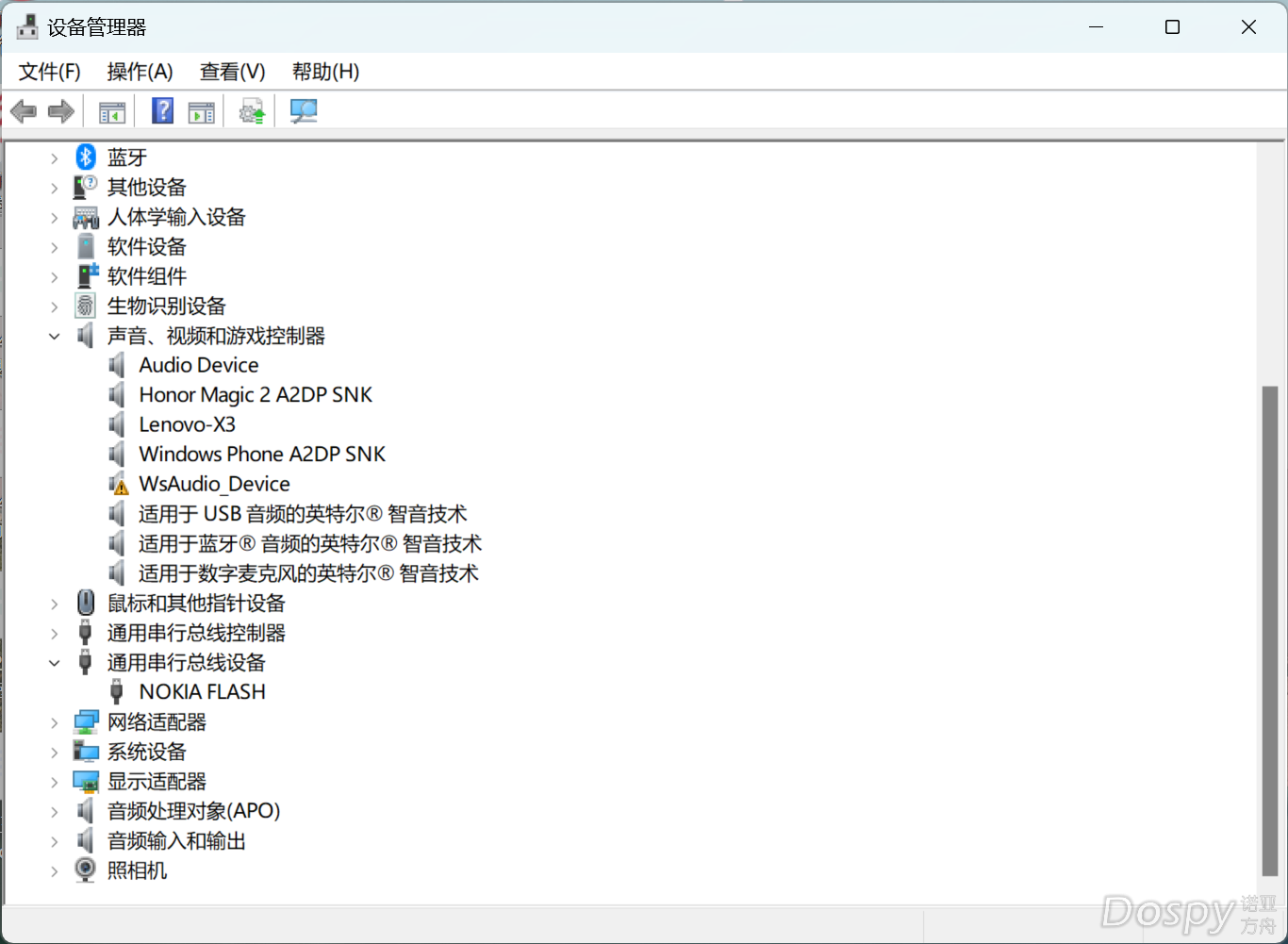
Task: Open the 文件(F) menu
Action: pyautogui.click(x=50, y=72)
